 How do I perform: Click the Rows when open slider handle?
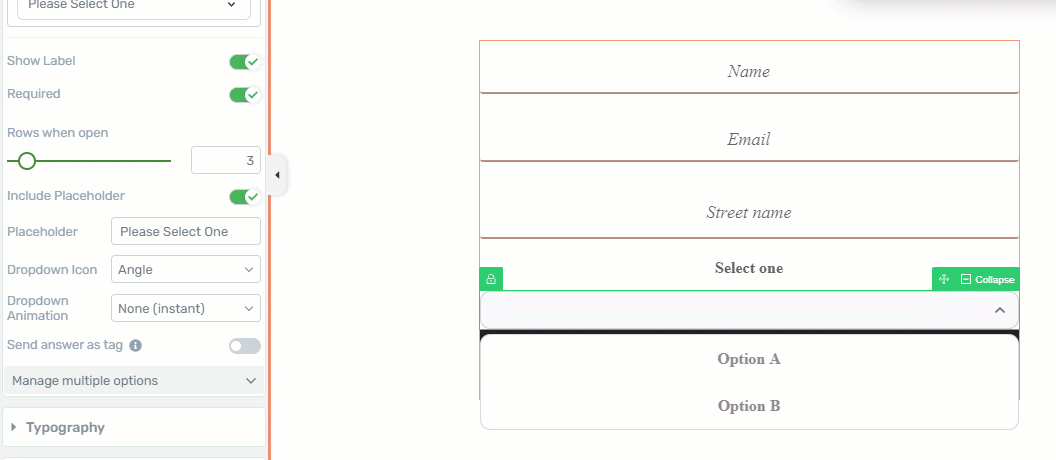click(x=27, y=161)
